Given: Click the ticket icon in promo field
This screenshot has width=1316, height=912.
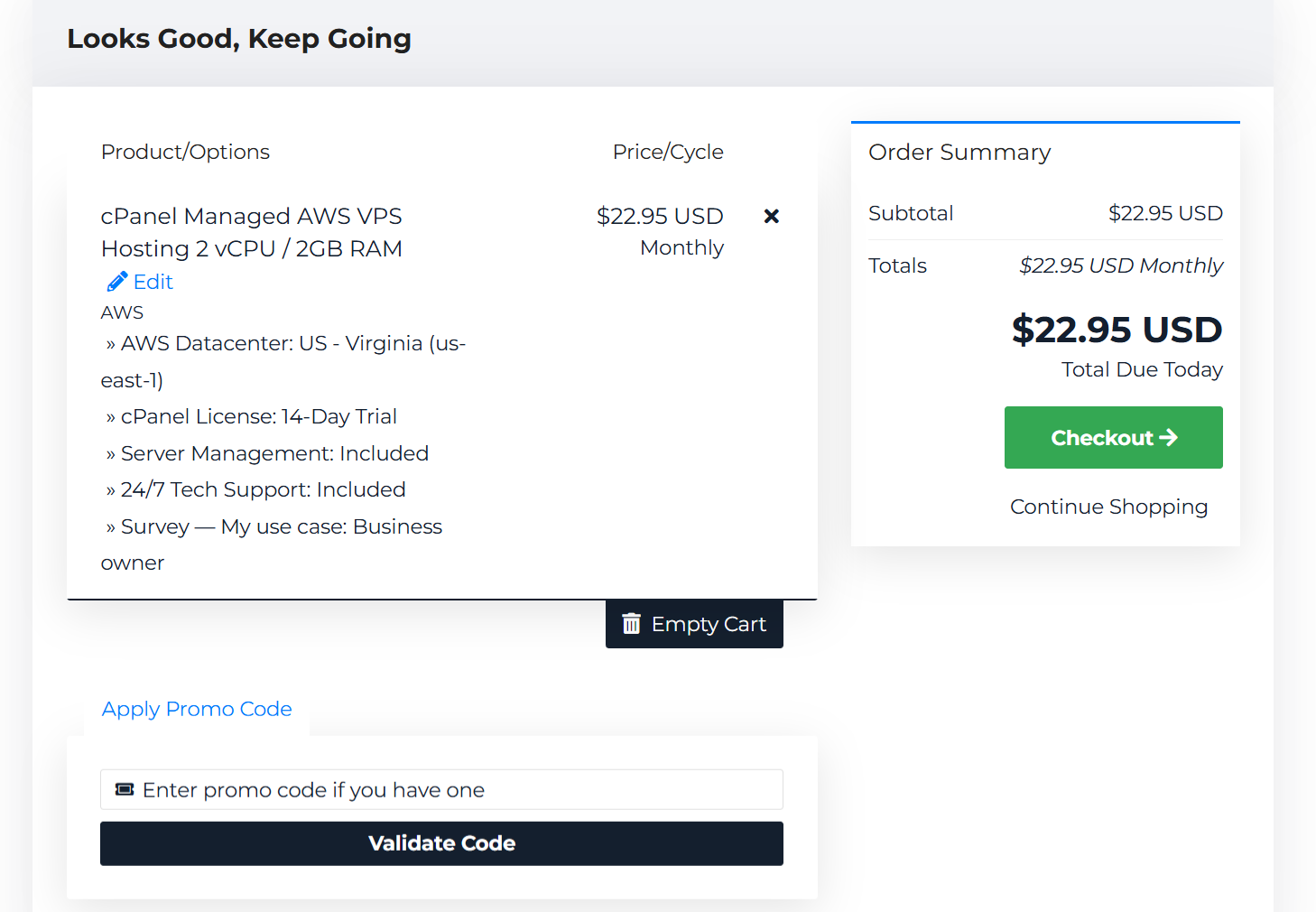Looking at the screenshot, I should [125, 790].
